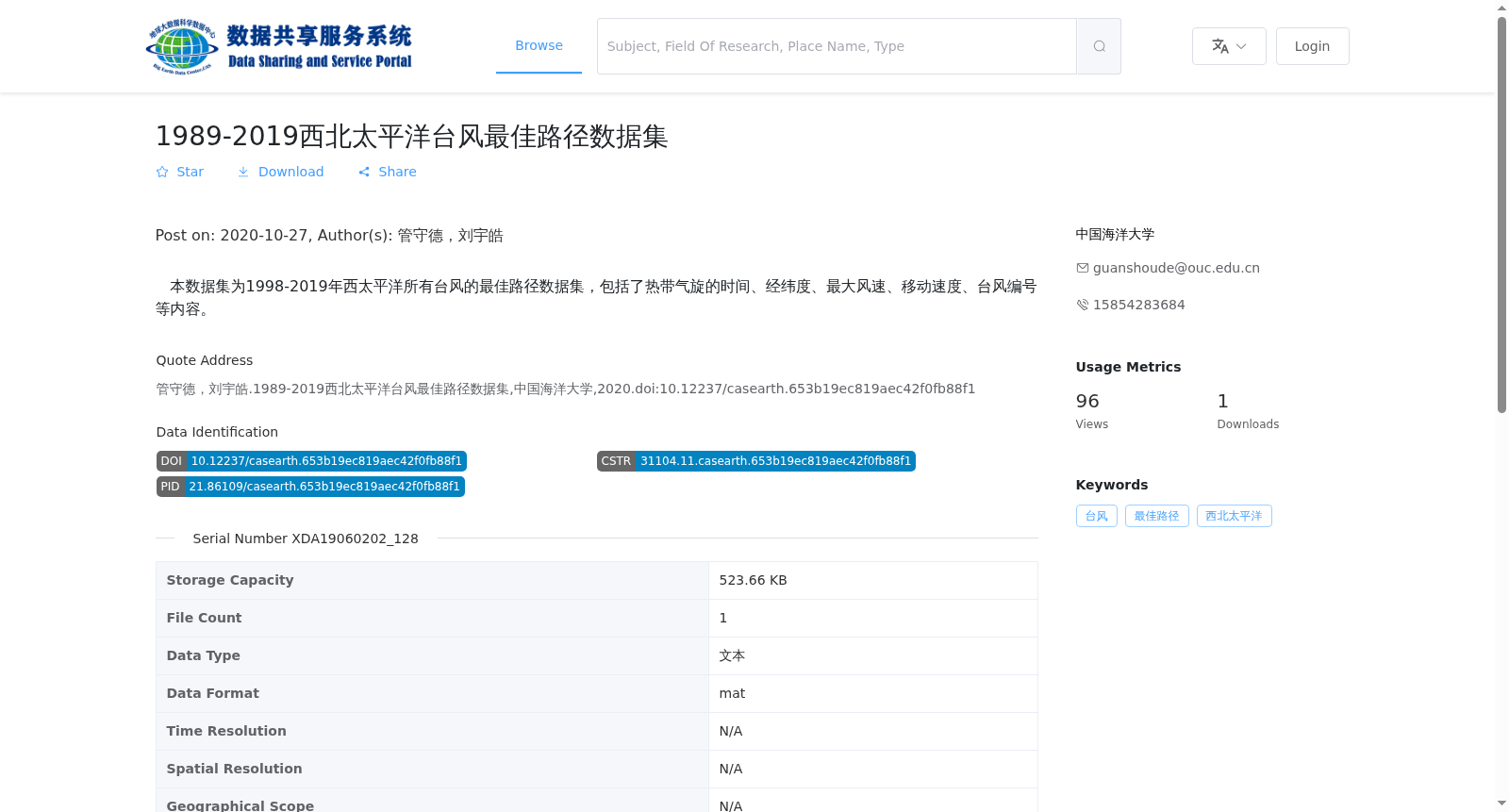Click the Star link text
This screenshot has height=812, width=1509.
click(x=190, y=172)
